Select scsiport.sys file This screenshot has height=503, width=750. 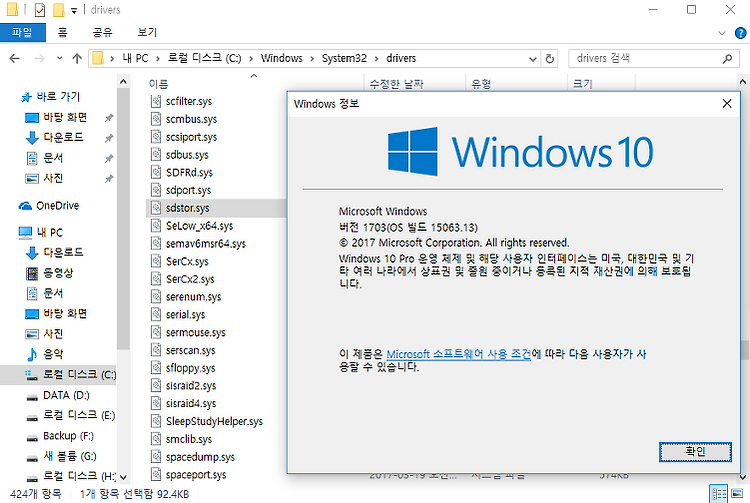tap(191, 137)
